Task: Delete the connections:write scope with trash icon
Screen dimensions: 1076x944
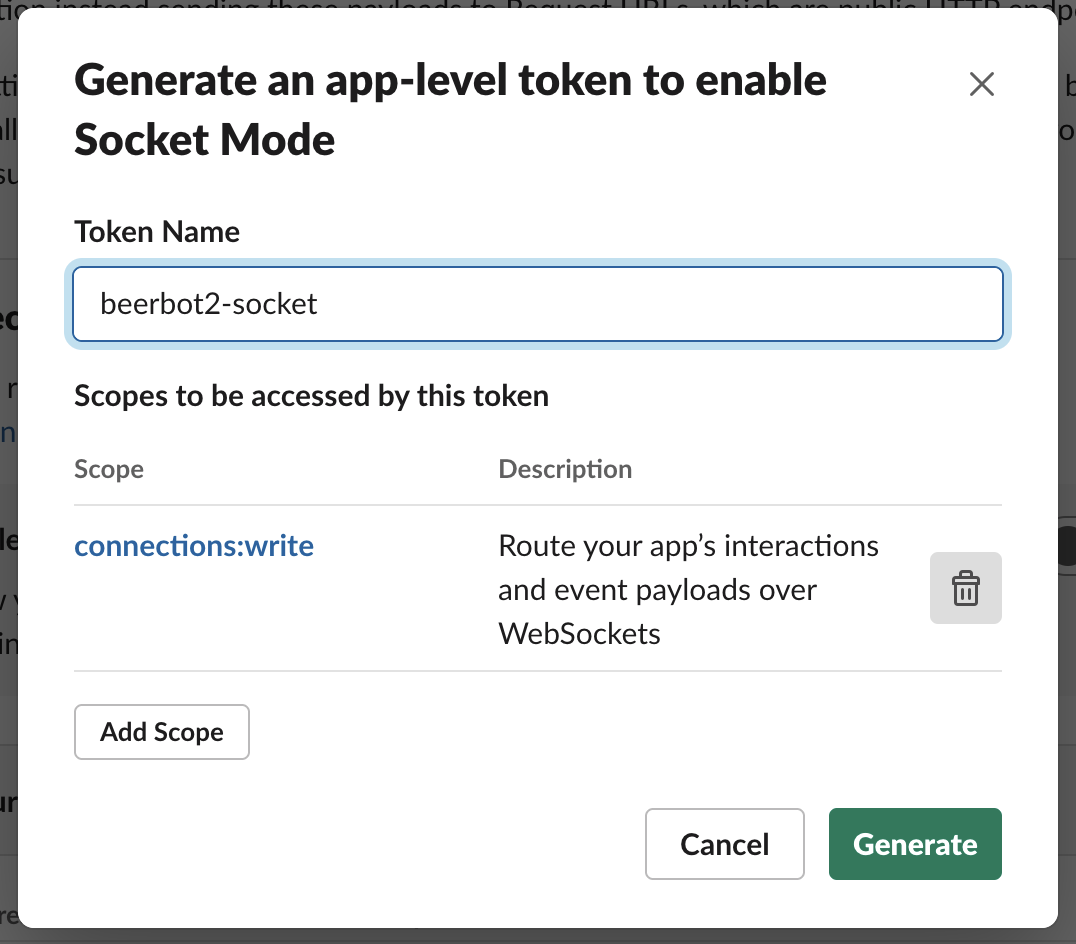Action: pos(965,588)
